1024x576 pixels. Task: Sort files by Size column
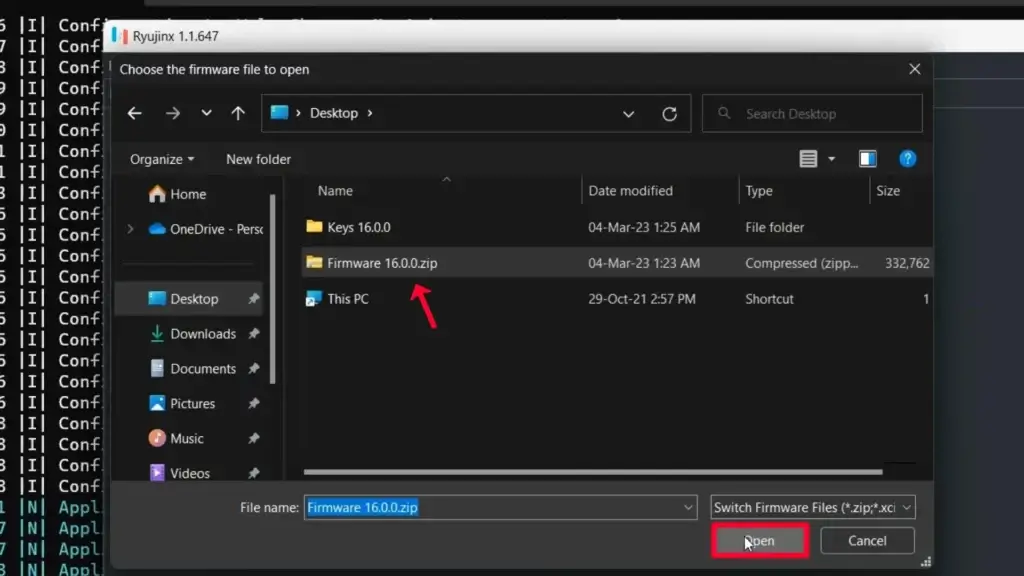[x=888, y=191]
